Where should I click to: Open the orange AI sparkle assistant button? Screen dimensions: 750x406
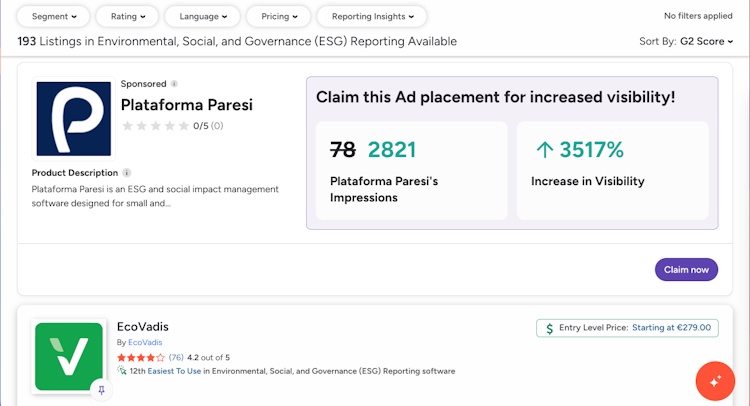pos(715,381)
